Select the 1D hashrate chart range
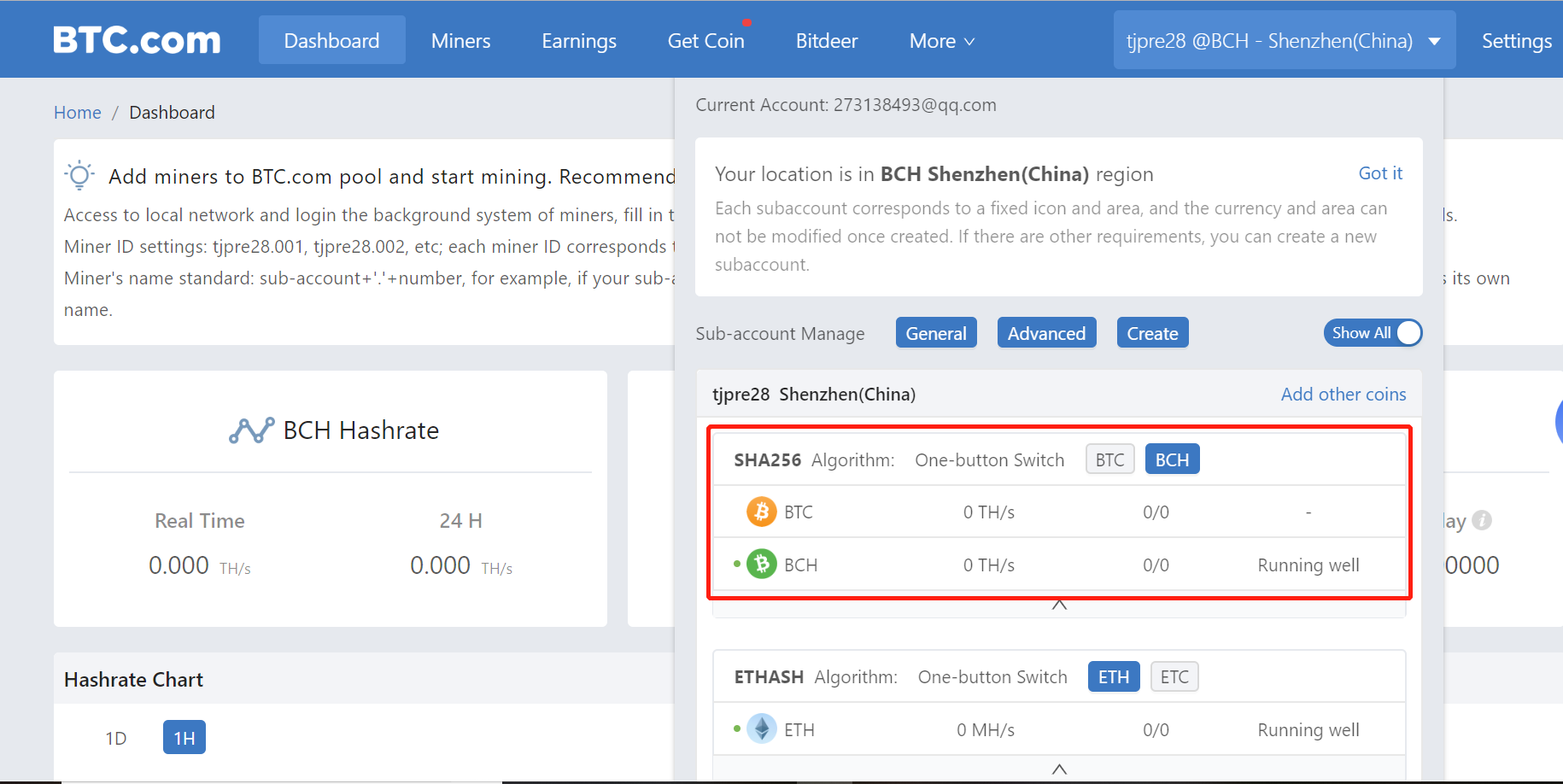 (116, 738)
